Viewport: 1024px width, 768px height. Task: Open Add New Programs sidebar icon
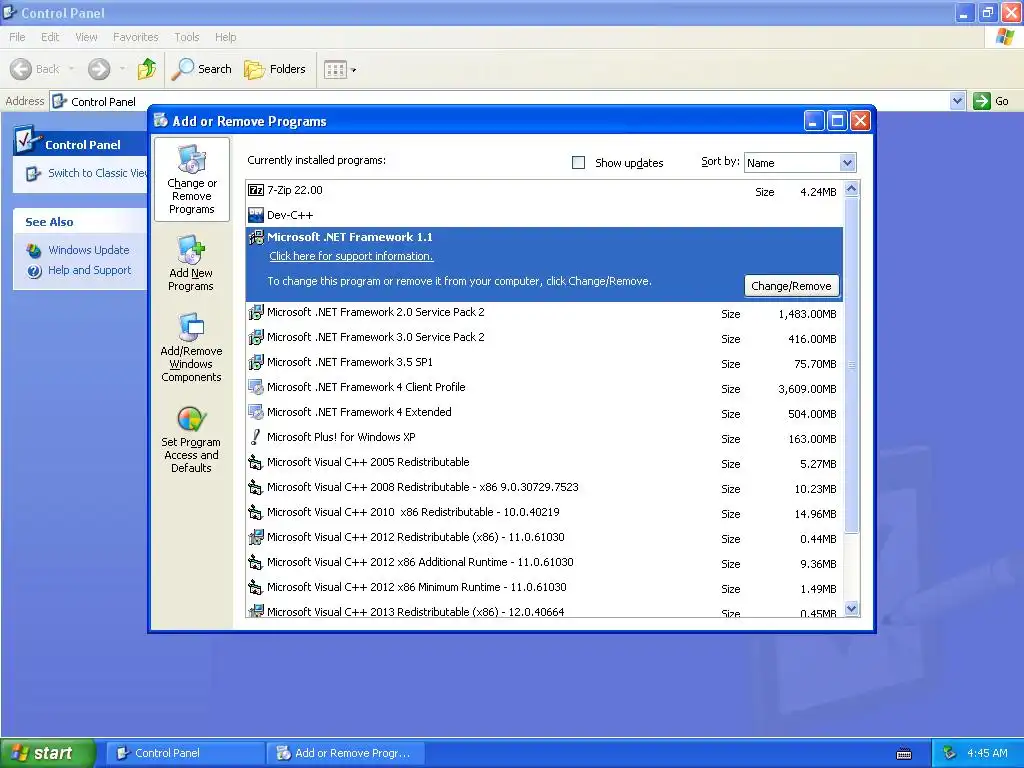[x=191, y=263]
